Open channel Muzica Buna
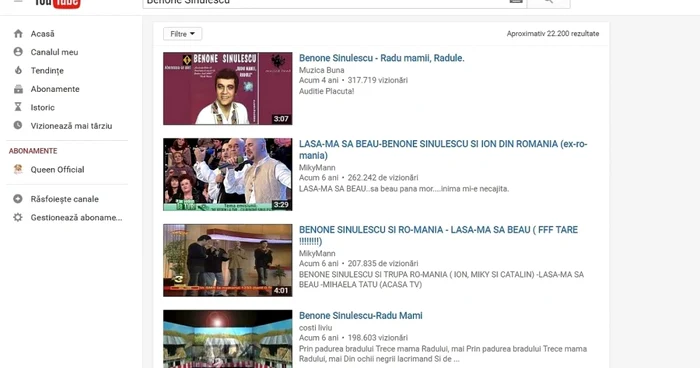 (x=321, y=70)
